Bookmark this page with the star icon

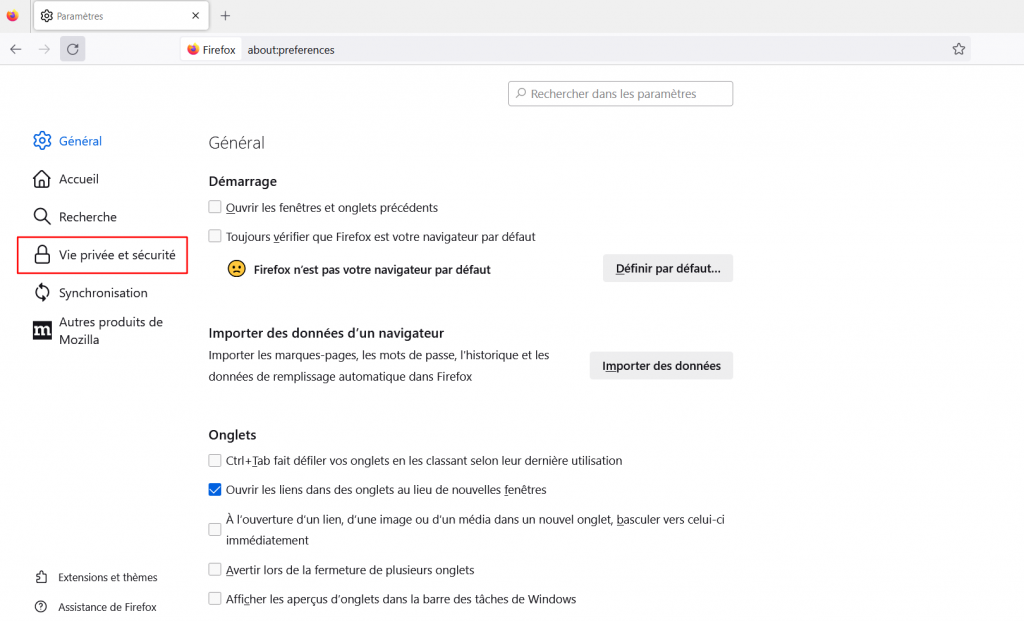pyautogui.click(x=958, y=49)
